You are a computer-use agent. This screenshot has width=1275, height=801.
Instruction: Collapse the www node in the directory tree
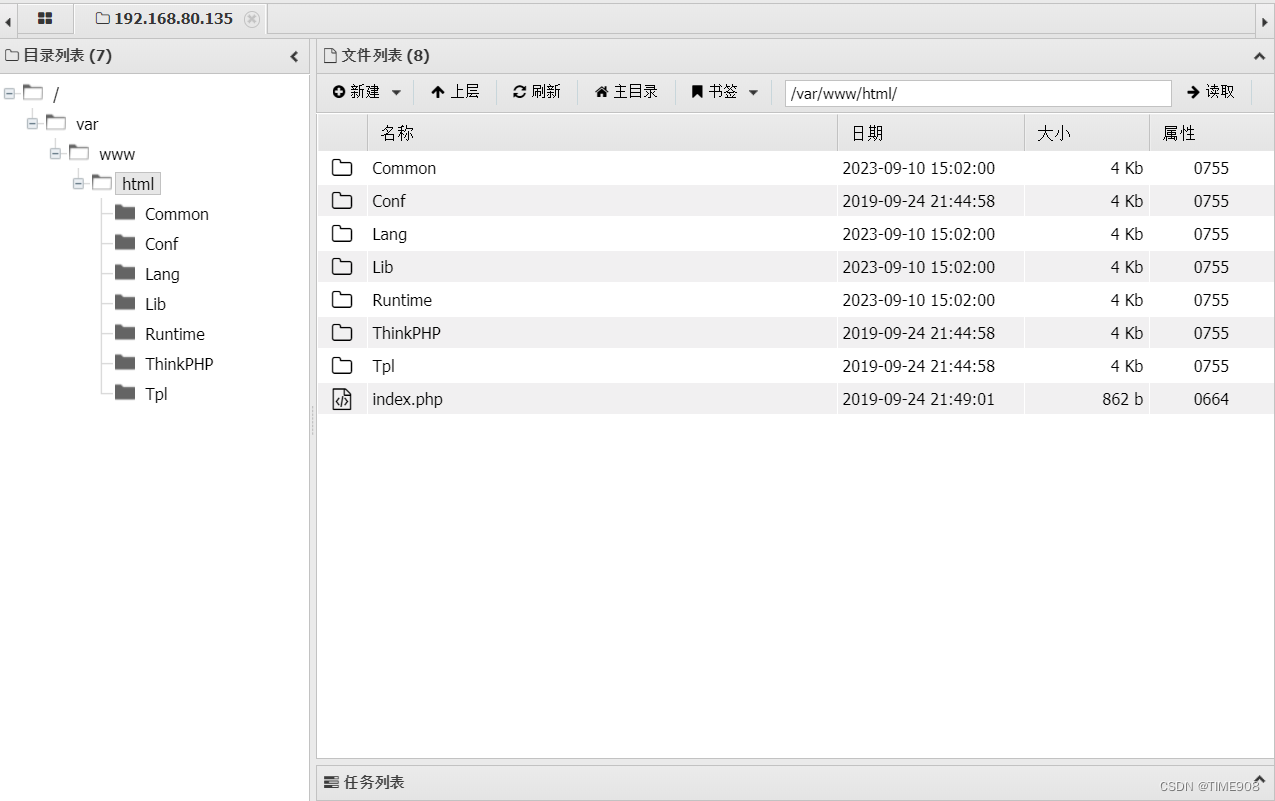coord(55,153)
